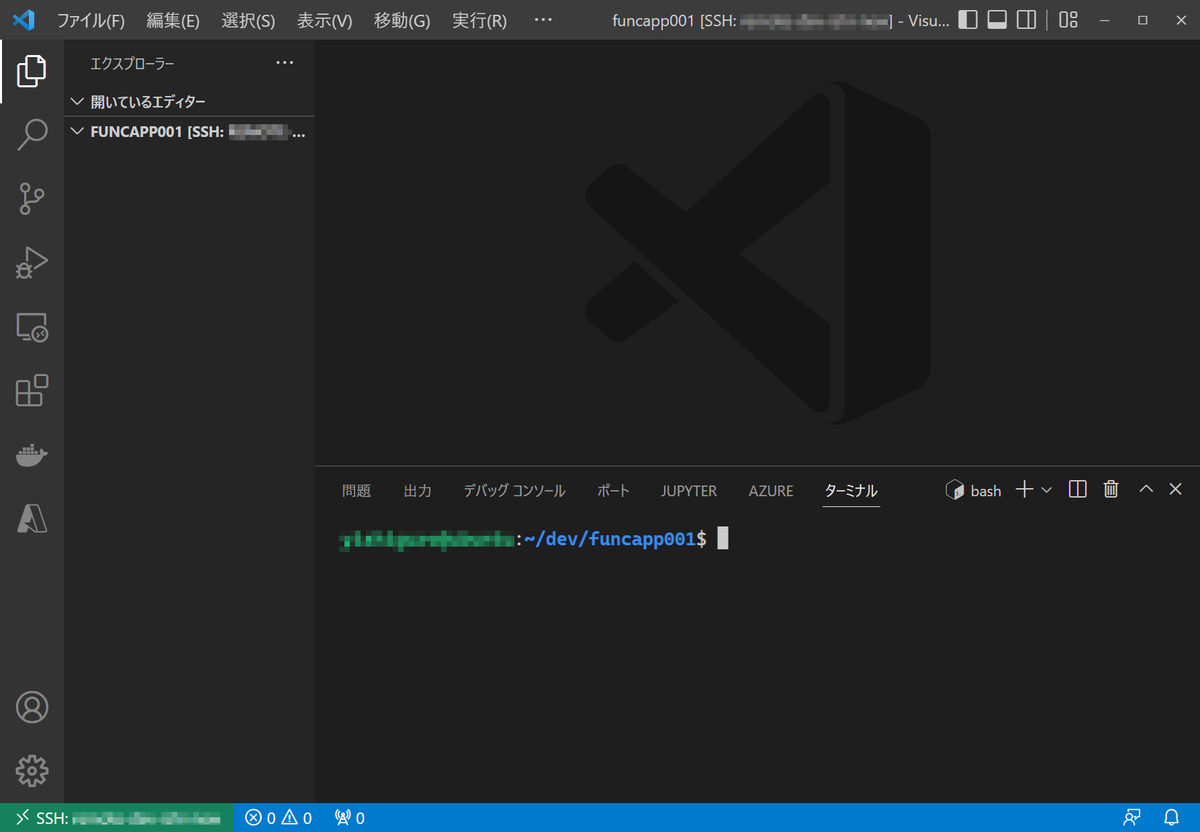Switch to the デバッグ コンソール tab
Viewport: 1200px width, 832px height.
pos(514,491)
